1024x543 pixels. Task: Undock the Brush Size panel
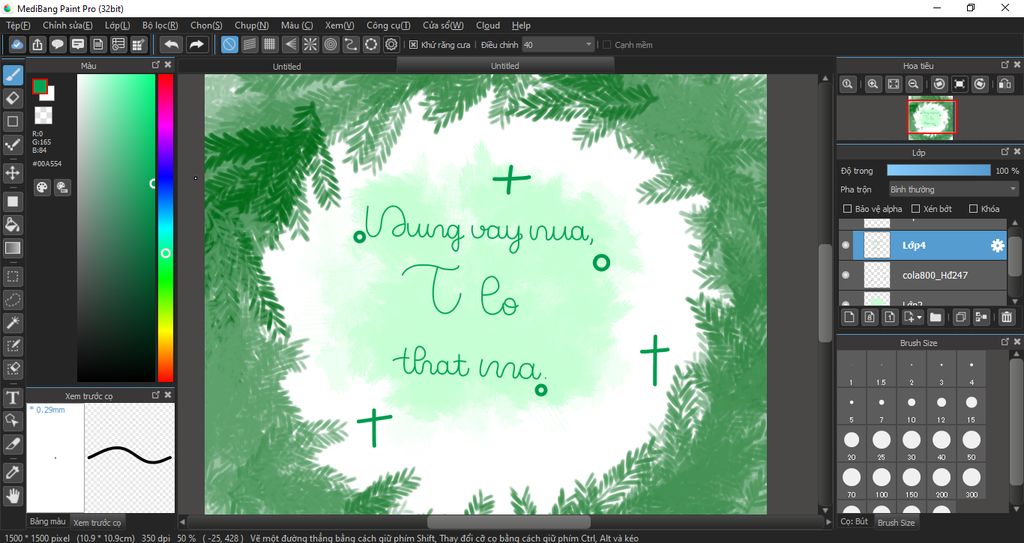pos(1005,342)
